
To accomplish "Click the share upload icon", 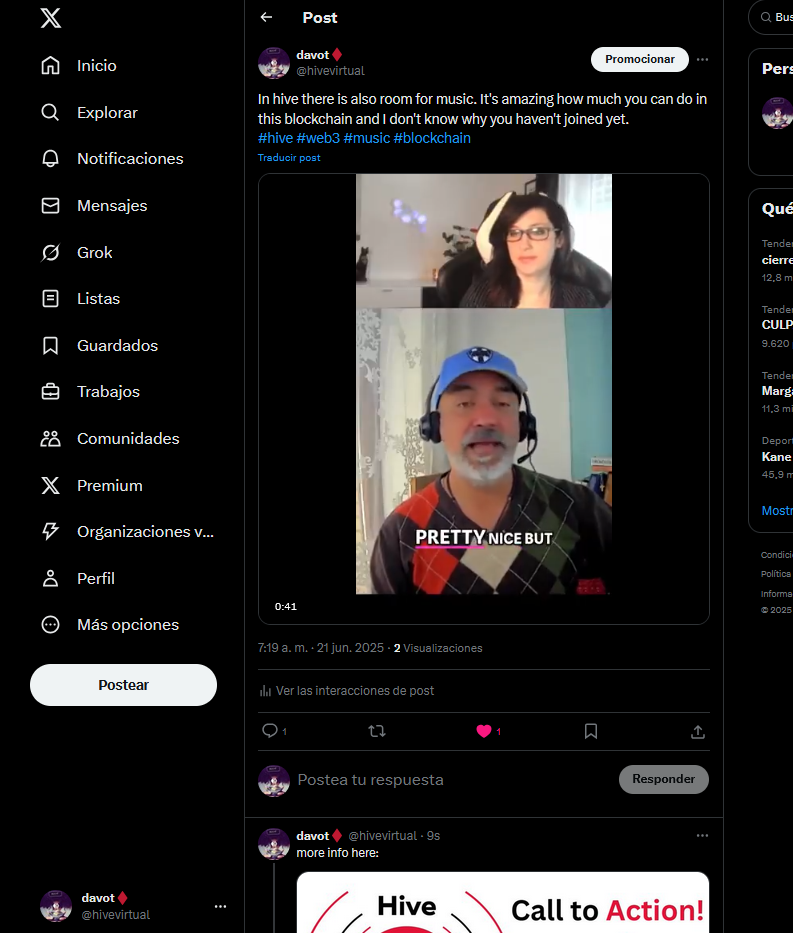I will (698, 732).
